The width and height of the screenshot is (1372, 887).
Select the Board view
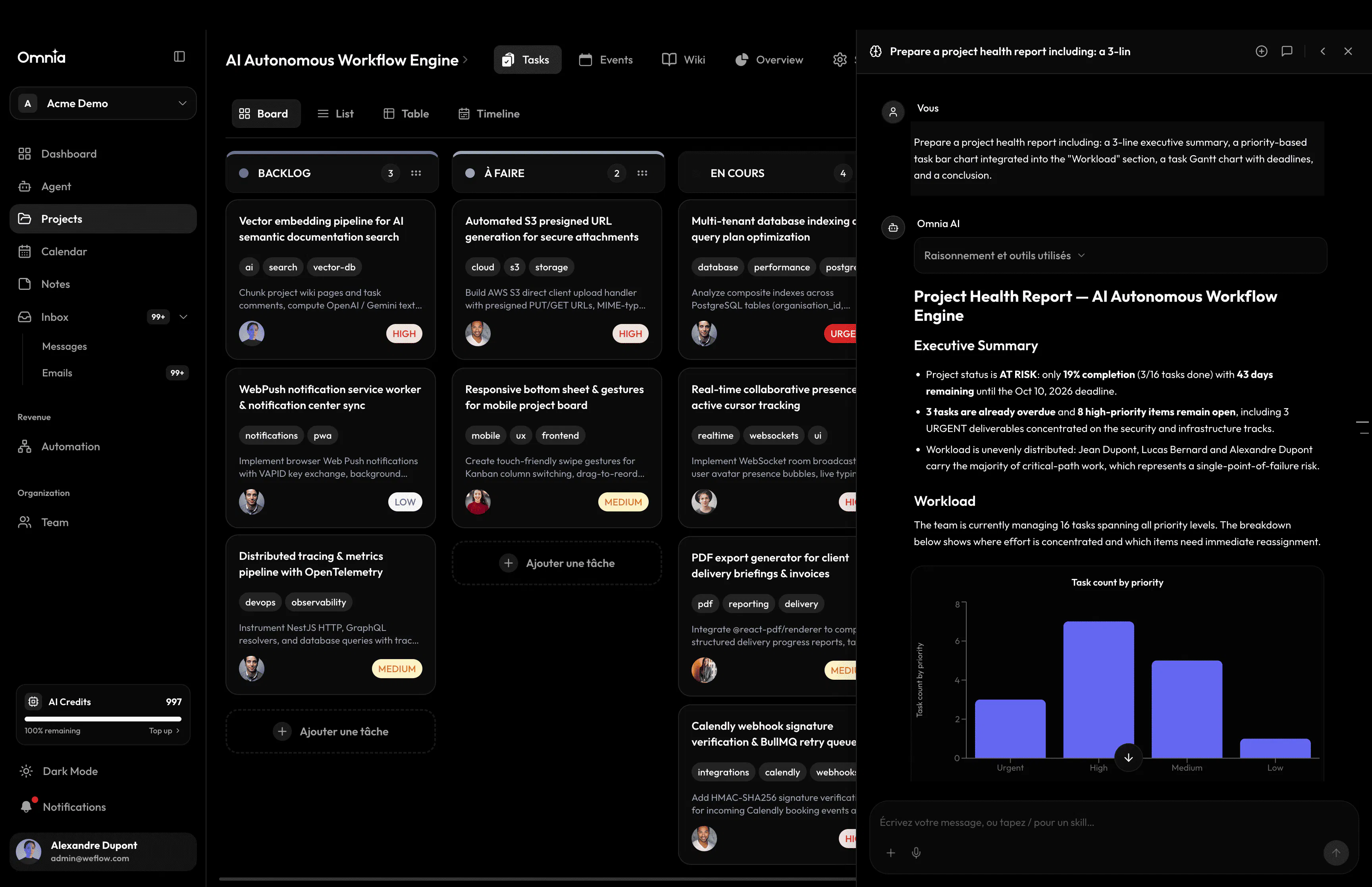pyautogui.click(x=266, y=114)
